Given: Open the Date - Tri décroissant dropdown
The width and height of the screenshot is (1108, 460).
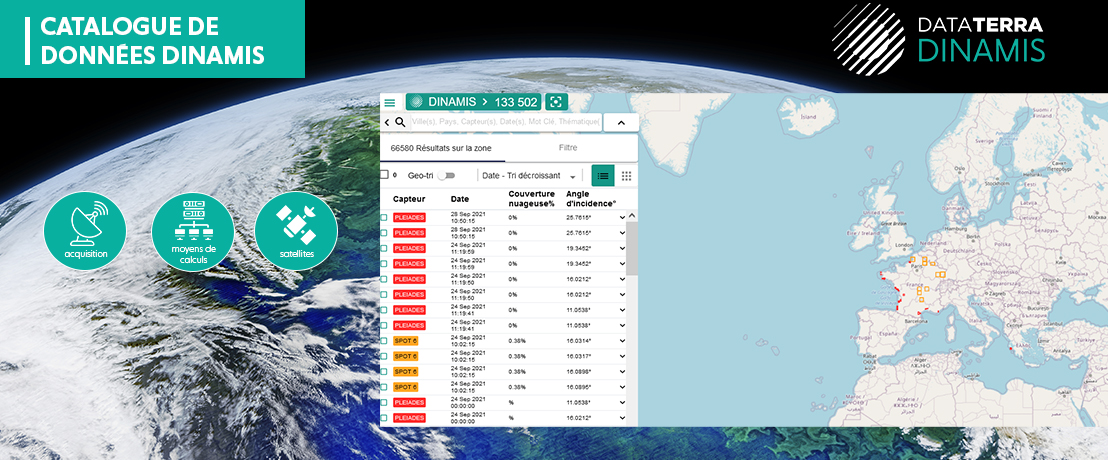Looking at the screenshot, I should 530,175.
